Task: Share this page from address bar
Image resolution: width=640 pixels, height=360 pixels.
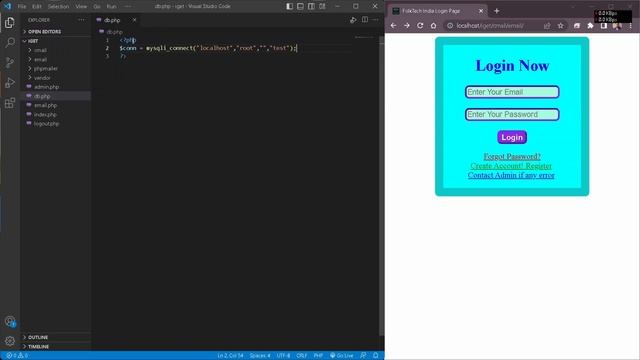Action: click(547, 26)
